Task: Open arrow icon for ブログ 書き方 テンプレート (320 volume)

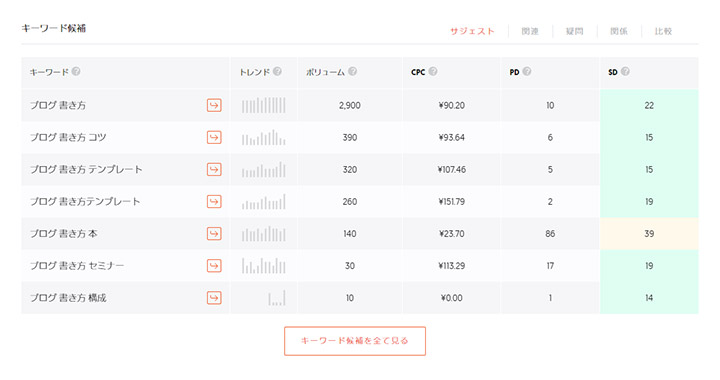Action: click(x=214, y=169)
